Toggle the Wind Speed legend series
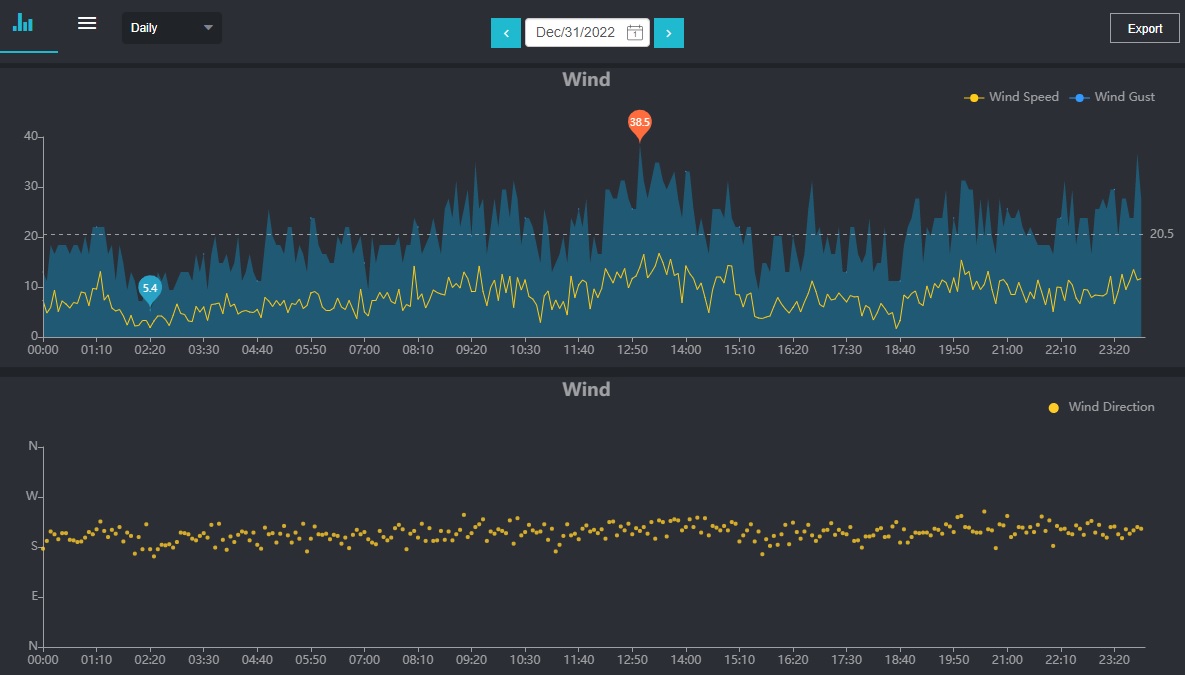The width and height of the screenshot is (1185, 675). 1023,97
